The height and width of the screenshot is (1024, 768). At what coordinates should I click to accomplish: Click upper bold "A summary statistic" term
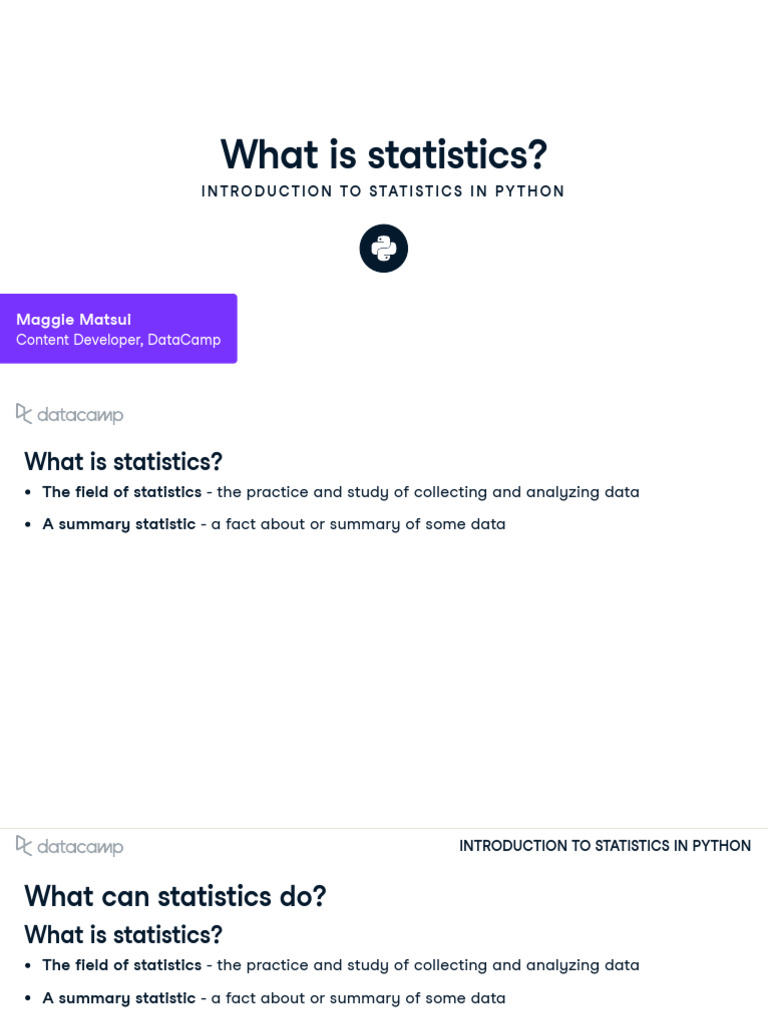point(119,524)
